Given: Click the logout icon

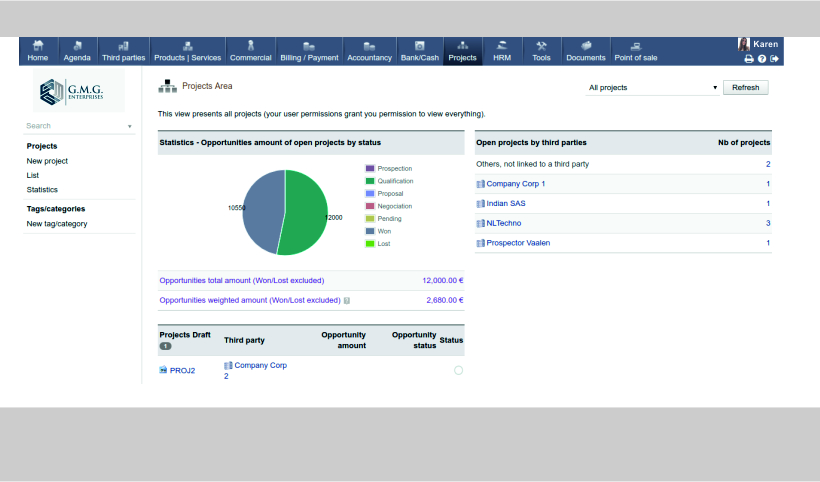Looking at the screenshot, I should click(x=774, y=59).
